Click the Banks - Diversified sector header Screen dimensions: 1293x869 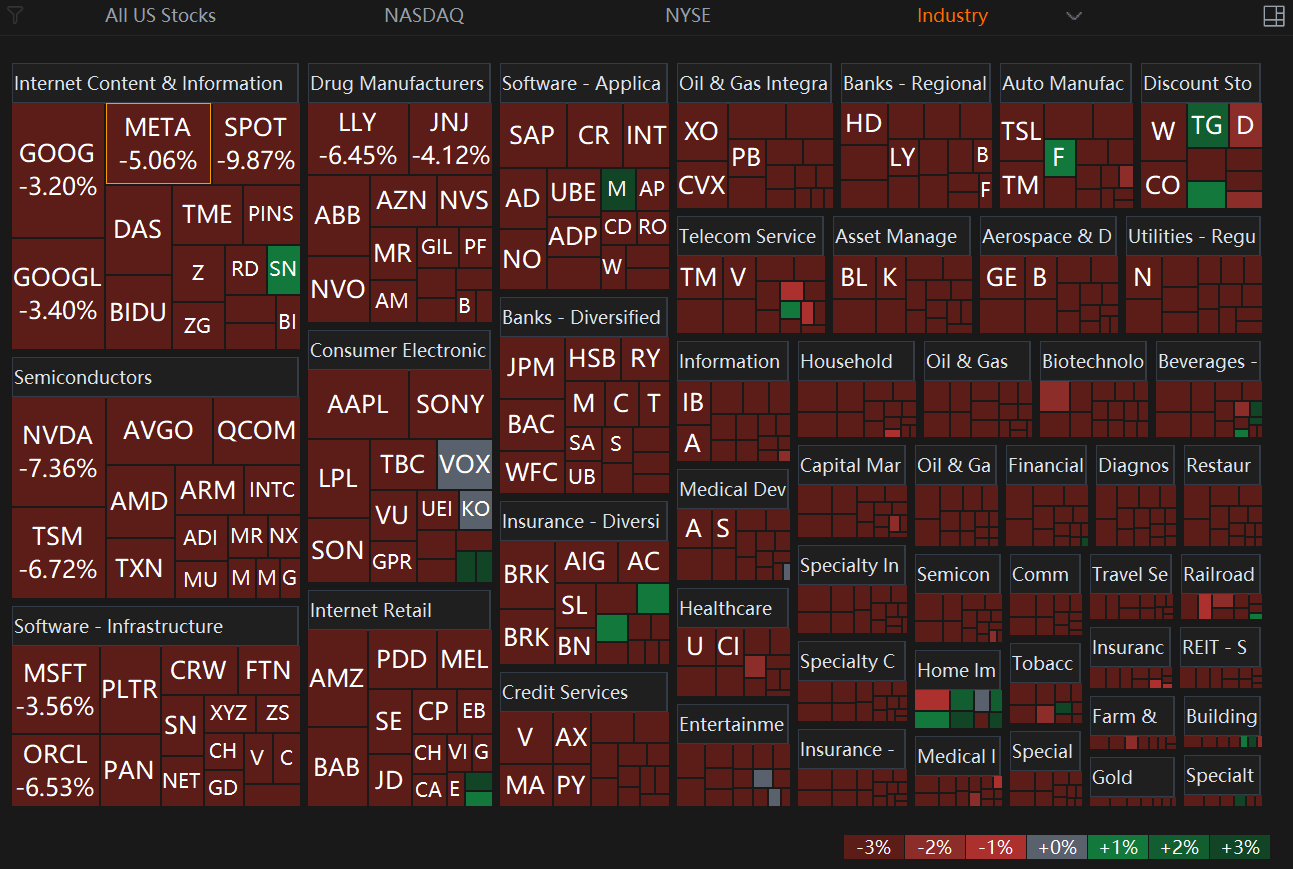(583, 318)
